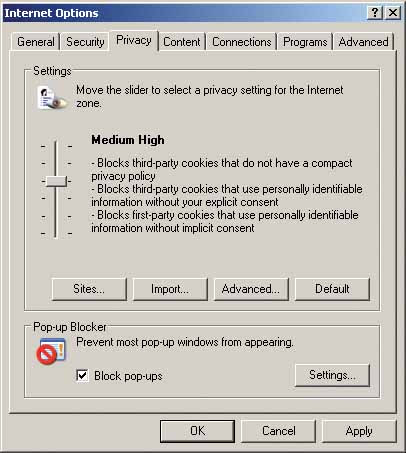Click the pop-up blocker prohibited icon

point(51,351)
